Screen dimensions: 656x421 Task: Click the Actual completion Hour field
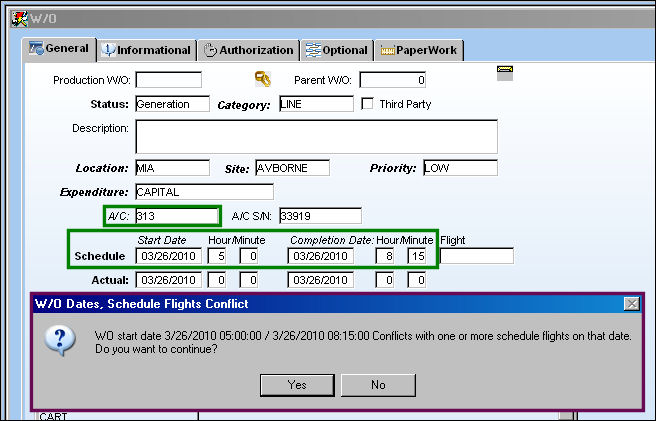pyautogui.click(x=384, y=280)
